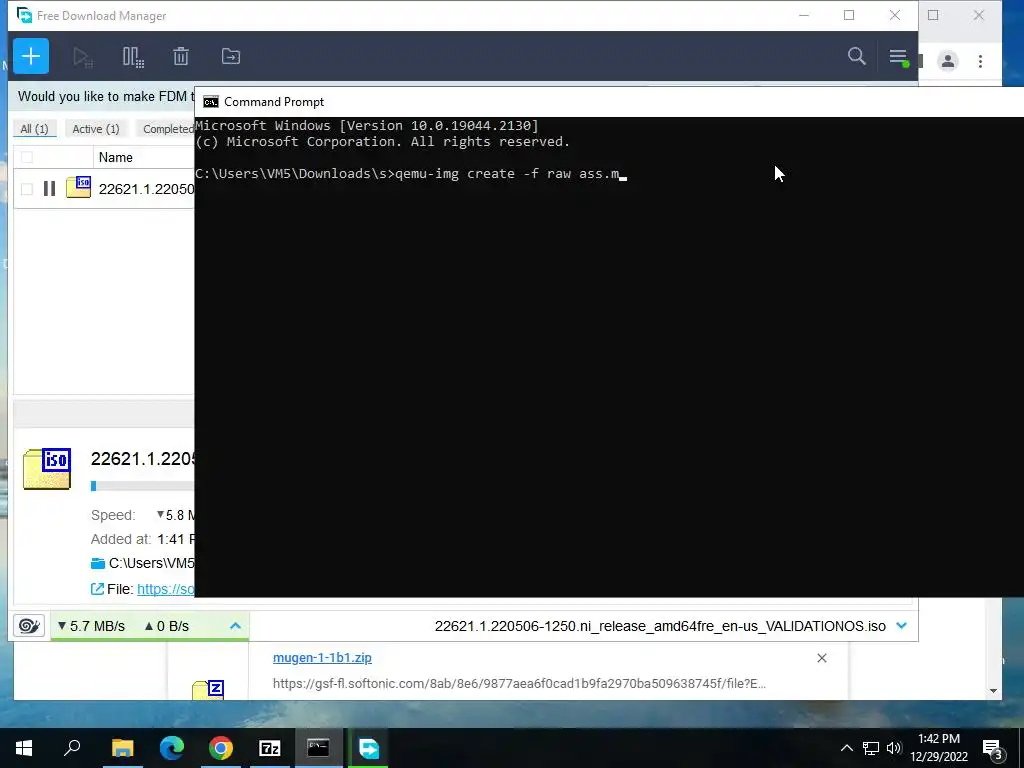This screenshot has height=768, width=1024.
Task: Click the Free Download Manager taskbar icon
Action: [x=368, y=748]
